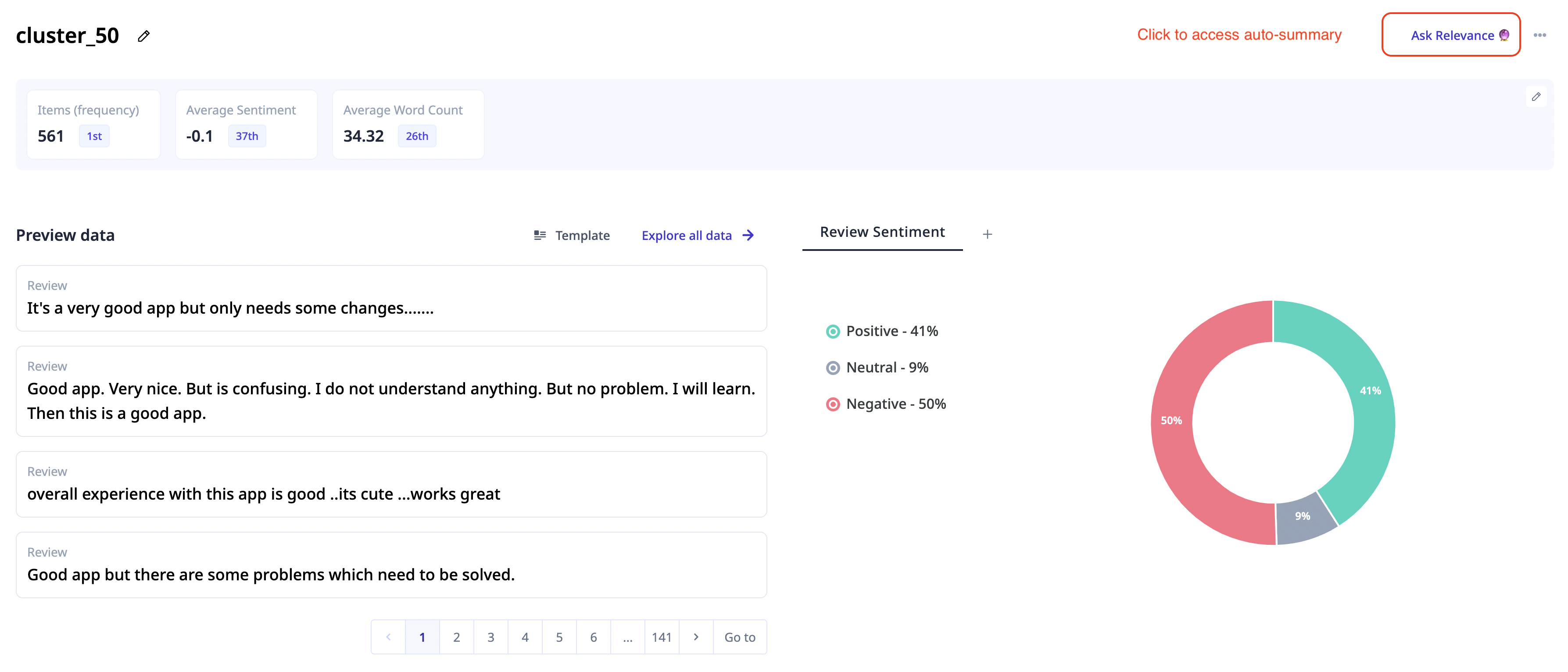The image size is (1568, 672).
Task: Toggle the Positive legend item
Action: [882, 331]
